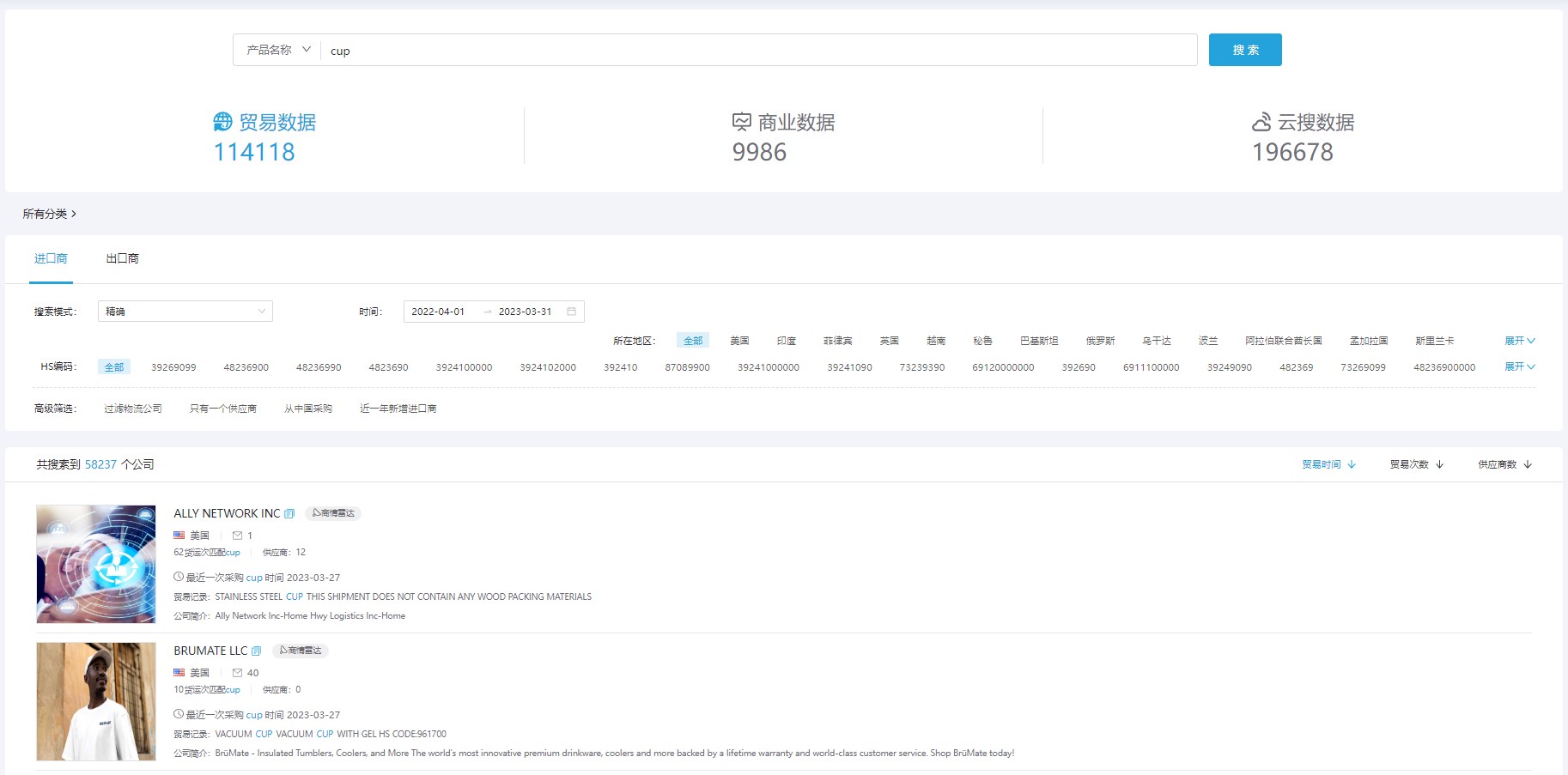Filter region by 菲律宾
The width and height of the screenshot is (1568, 775).
pyautogui.click(x=837, y=341)
